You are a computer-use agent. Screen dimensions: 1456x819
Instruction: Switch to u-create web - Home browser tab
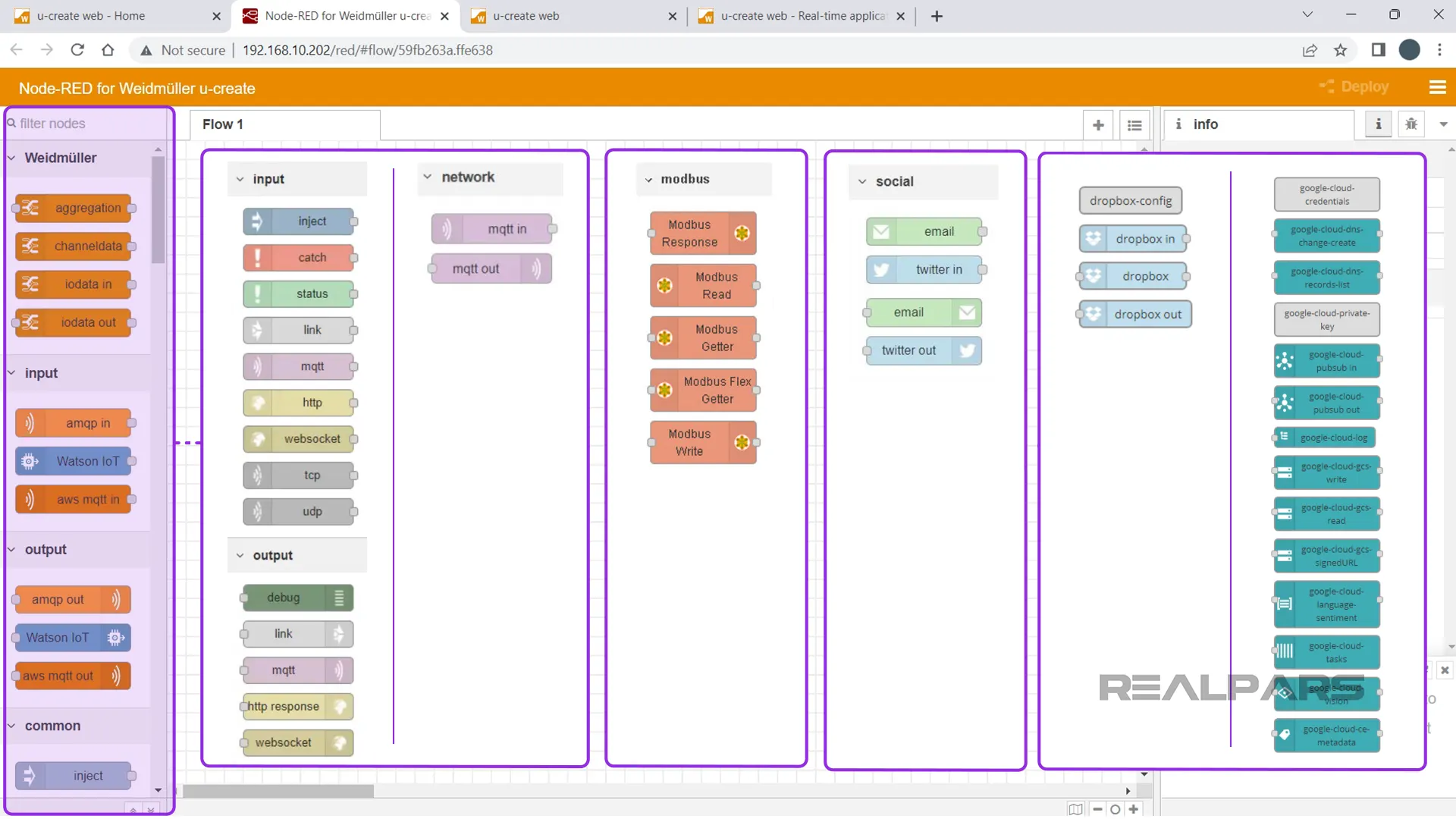[x=117, y=16]
